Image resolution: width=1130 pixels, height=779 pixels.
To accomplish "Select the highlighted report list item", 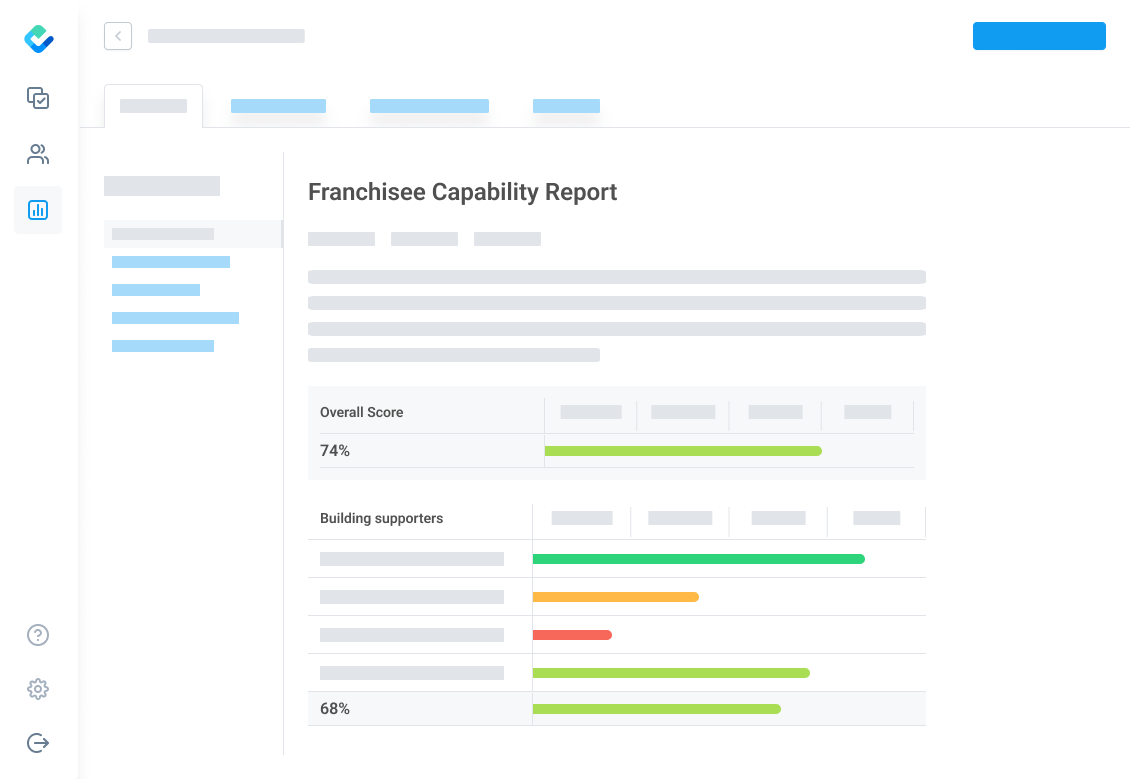I will click(x=162, y=233).
